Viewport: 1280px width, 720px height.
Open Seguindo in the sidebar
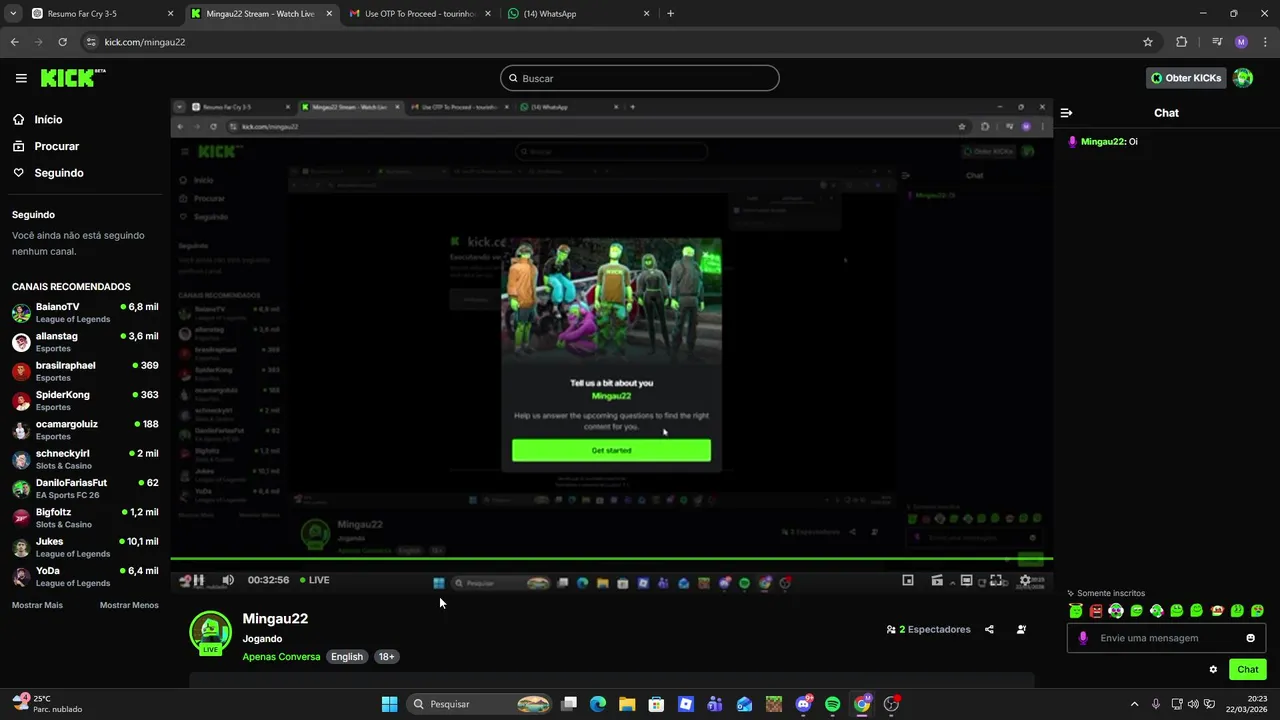coord(59,173)
